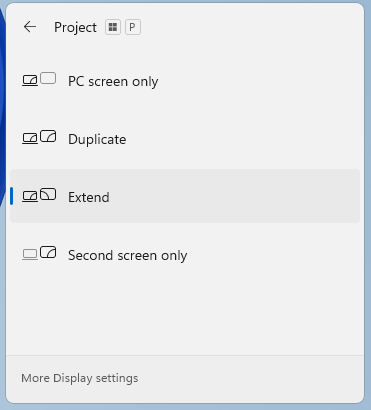The width and height of the screenshot is (371, 410).
Task: Click the active monitor icon for Second screen only
Action: click(48, 252)
